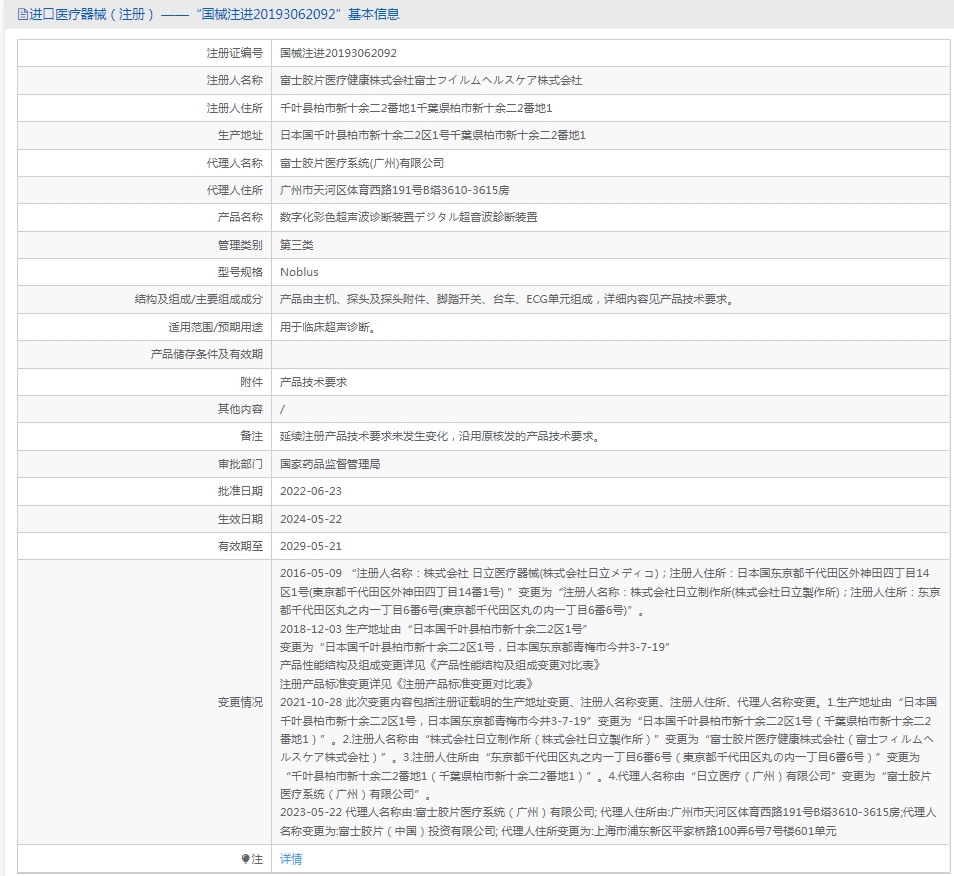Click the 适用范围 value 用于临床超声诊断
This screenshot has height=876, width=954.
pyautogui.click(x=329, y=327)
